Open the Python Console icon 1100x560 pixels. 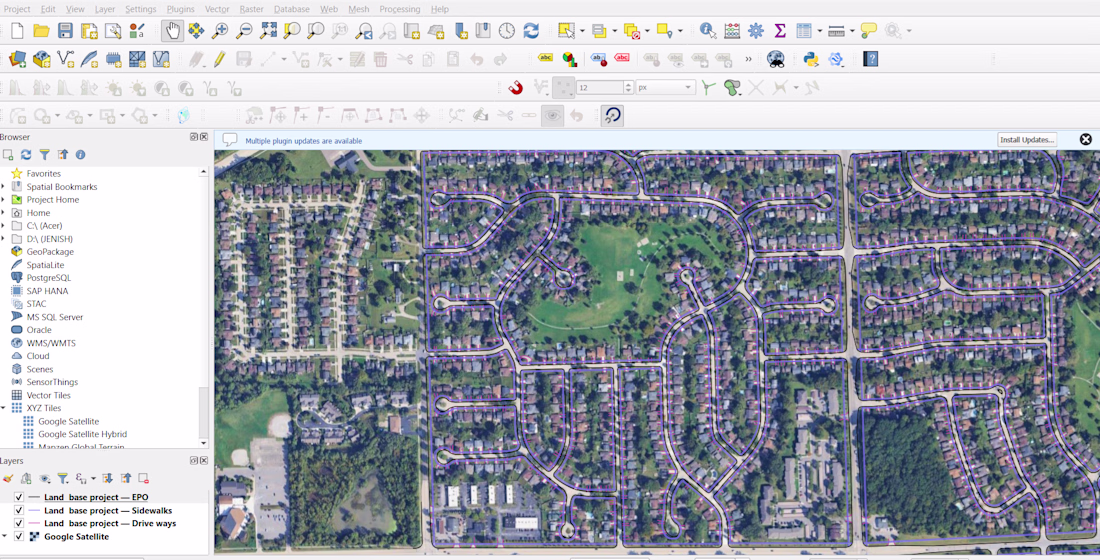point(812,59)
